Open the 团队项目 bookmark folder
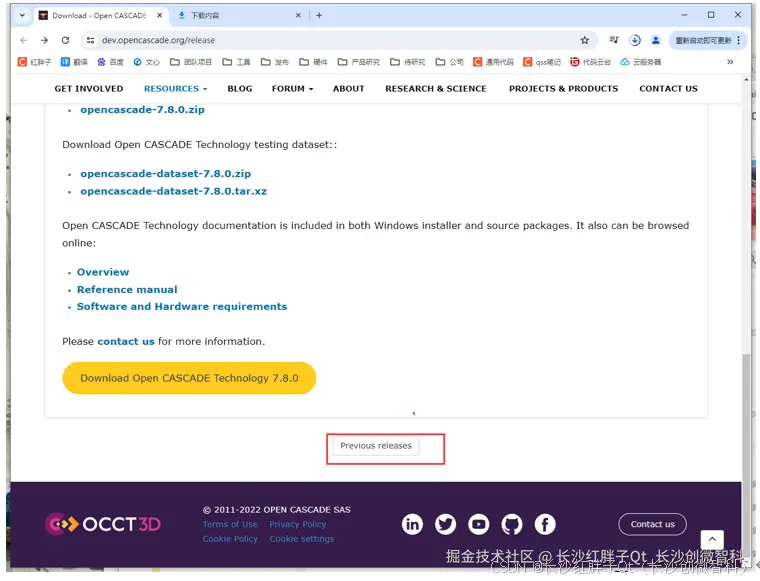The width and height of the screenshot is (760, 581). tap(191, 62)
